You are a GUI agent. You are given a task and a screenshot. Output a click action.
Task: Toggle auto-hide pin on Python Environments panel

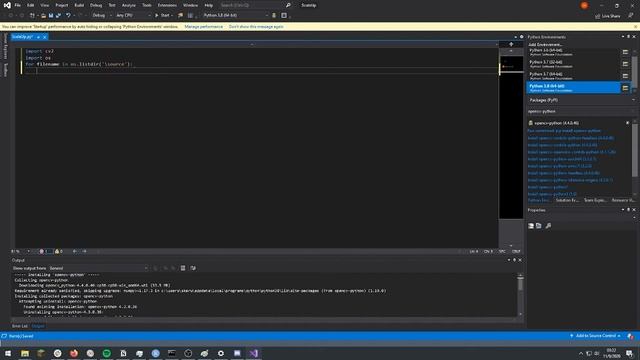point(629,37)
